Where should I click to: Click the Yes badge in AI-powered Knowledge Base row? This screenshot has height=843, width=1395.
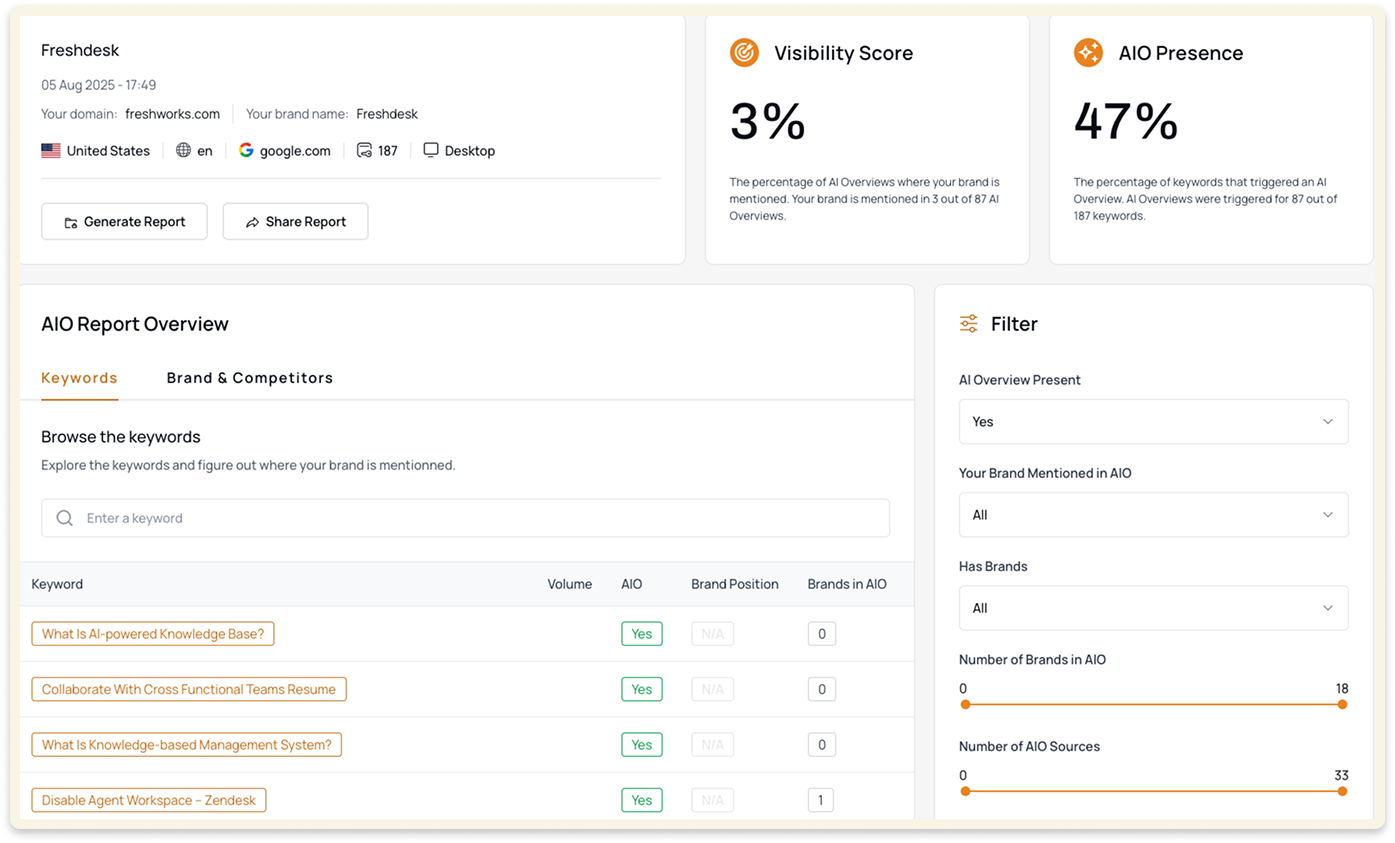641,634
